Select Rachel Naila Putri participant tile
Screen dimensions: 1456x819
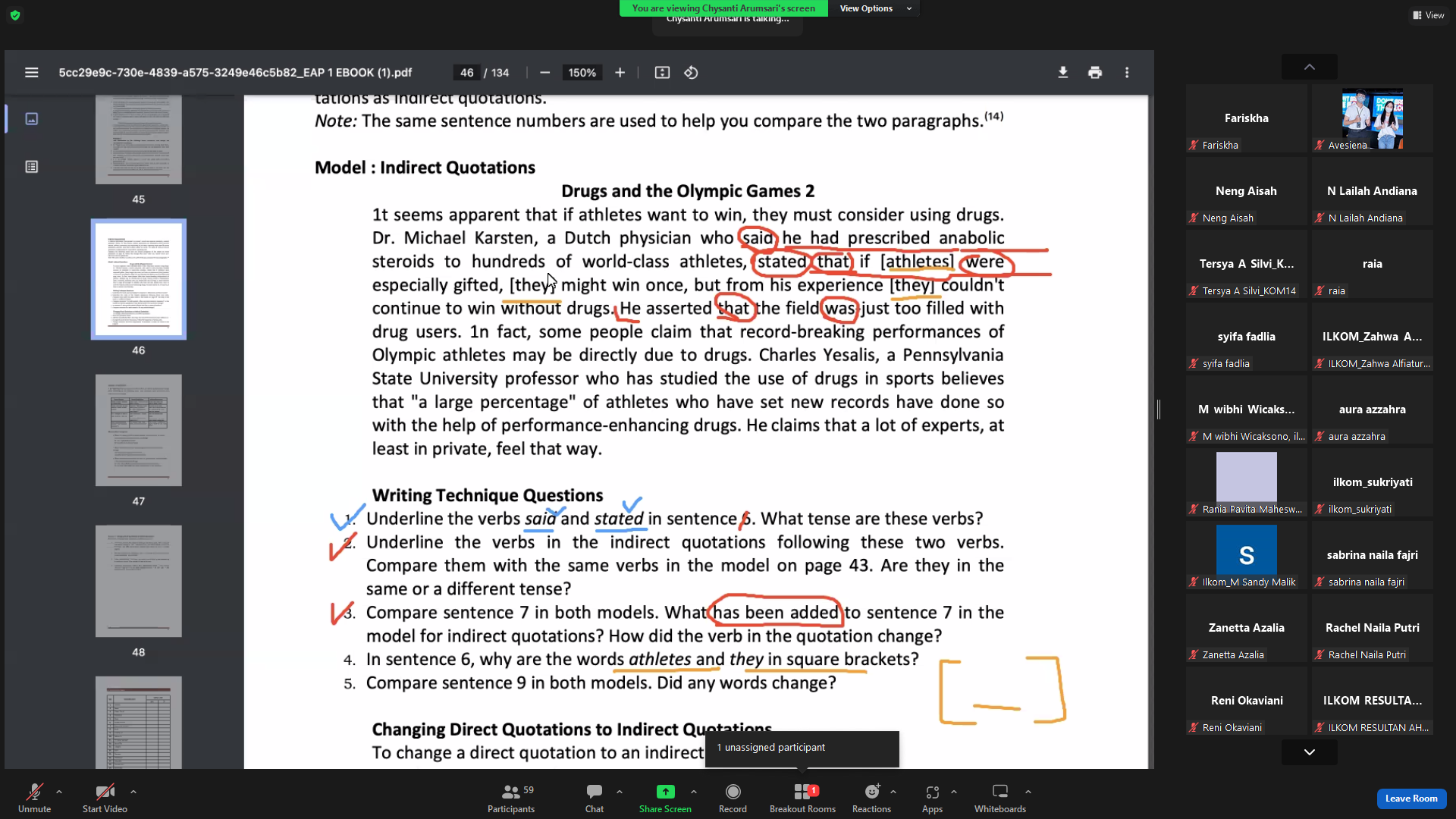tap(1372, 628)
